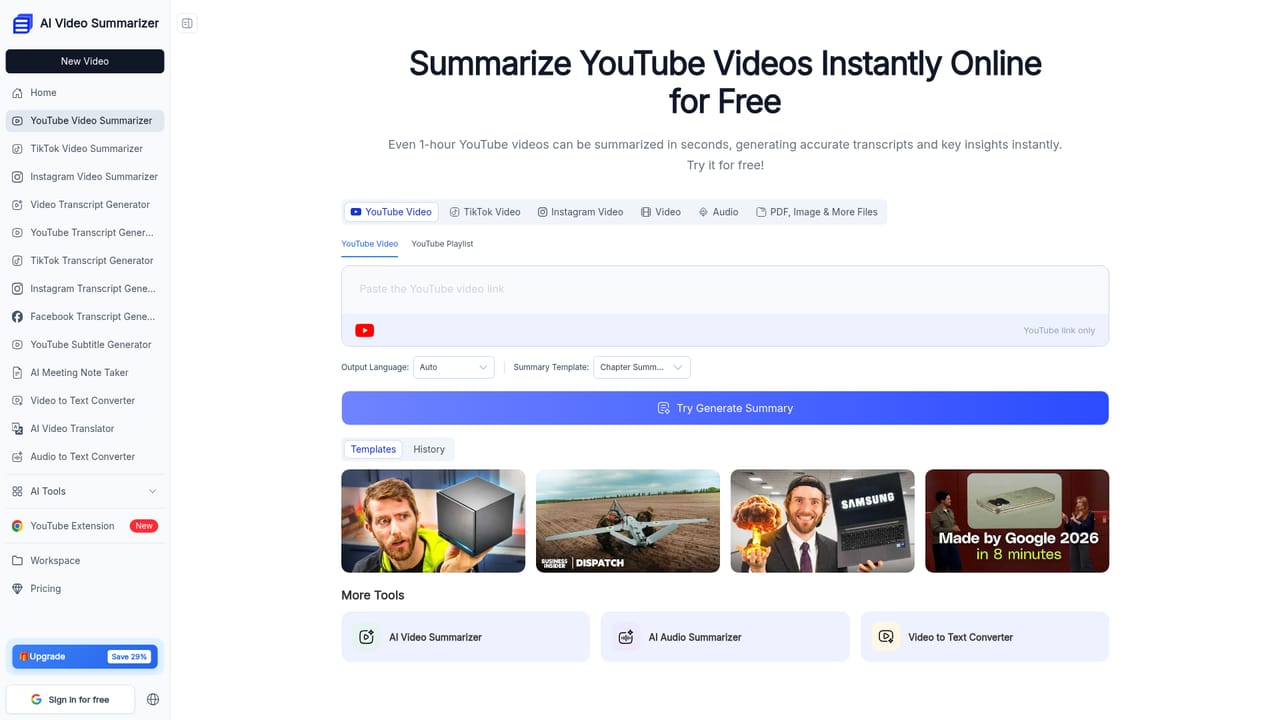Image resolution: width=1280 pixels, height=720 pixels.
Task: Expand the AI Tools section
Action: pos(85,491)
